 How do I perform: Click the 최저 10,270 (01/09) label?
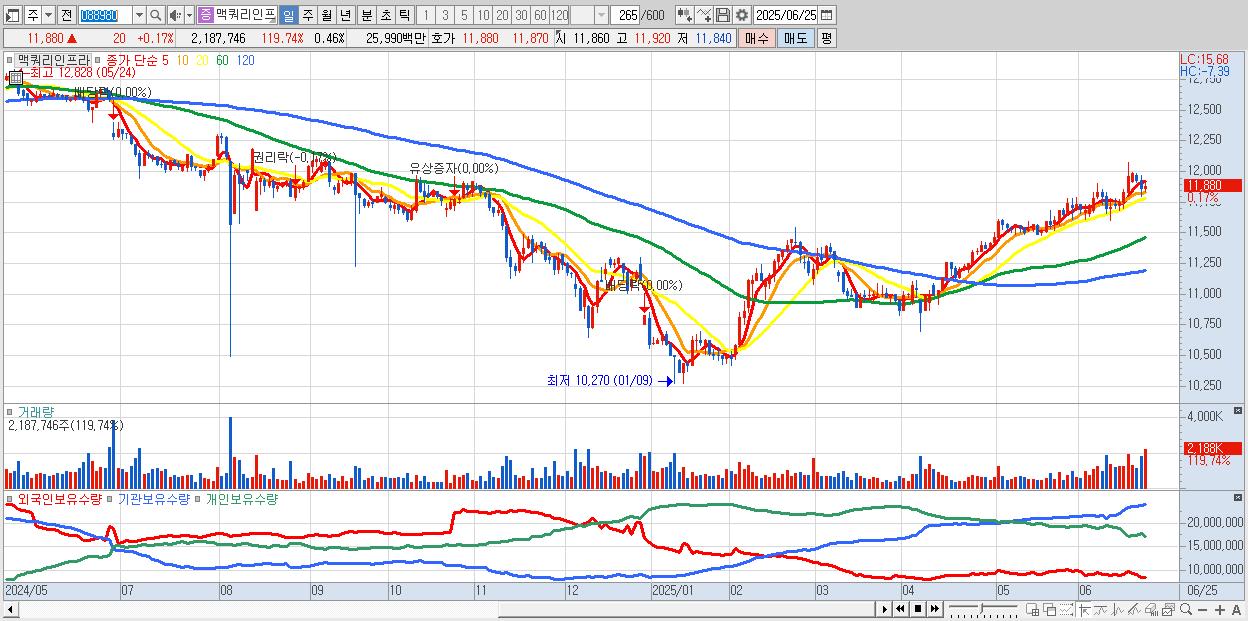(x=599, y=380)
